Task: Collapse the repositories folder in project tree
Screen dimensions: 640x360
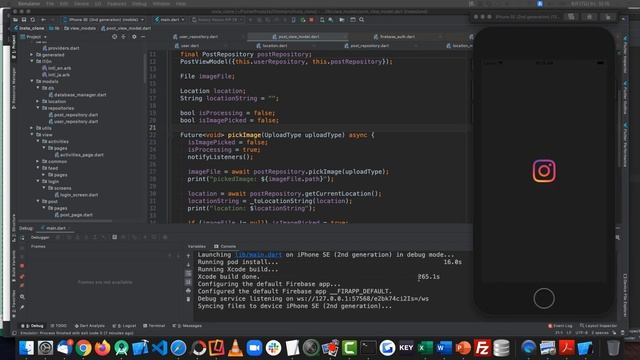Action: tap(38, 108)
